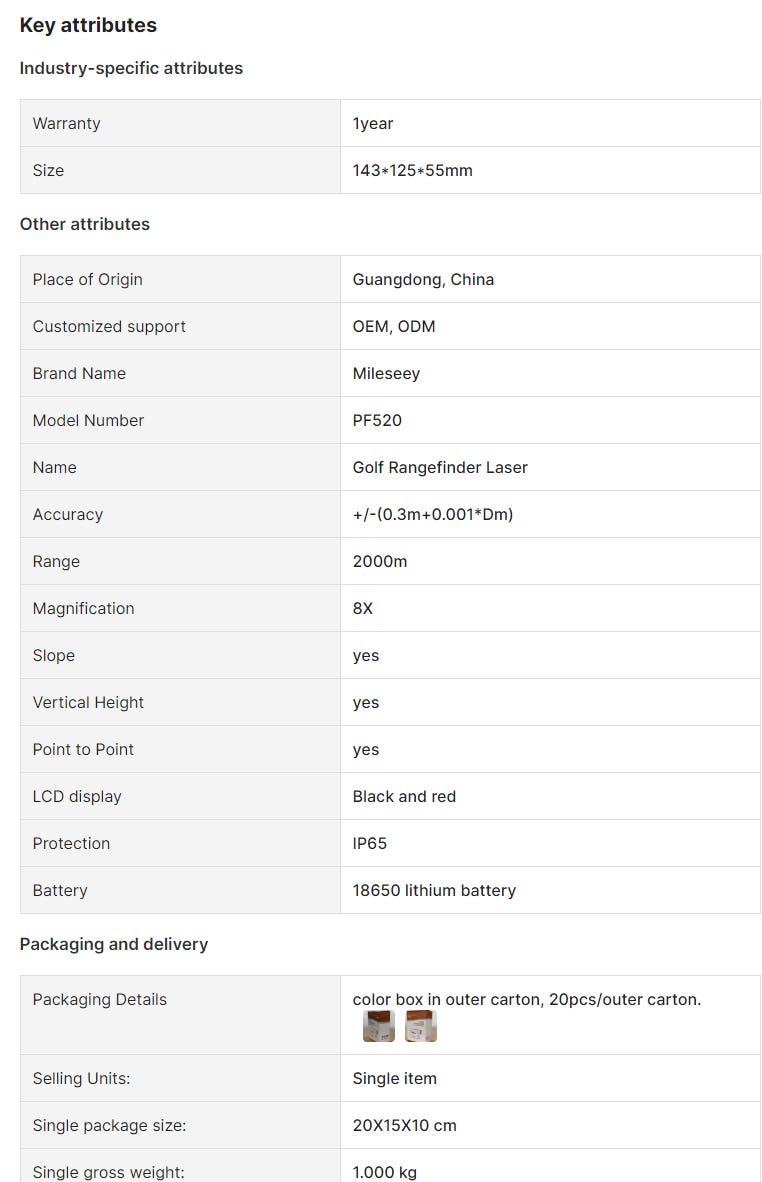
Task: Click the Size value 143*125*55mm
Action: [x=412, y=170]
